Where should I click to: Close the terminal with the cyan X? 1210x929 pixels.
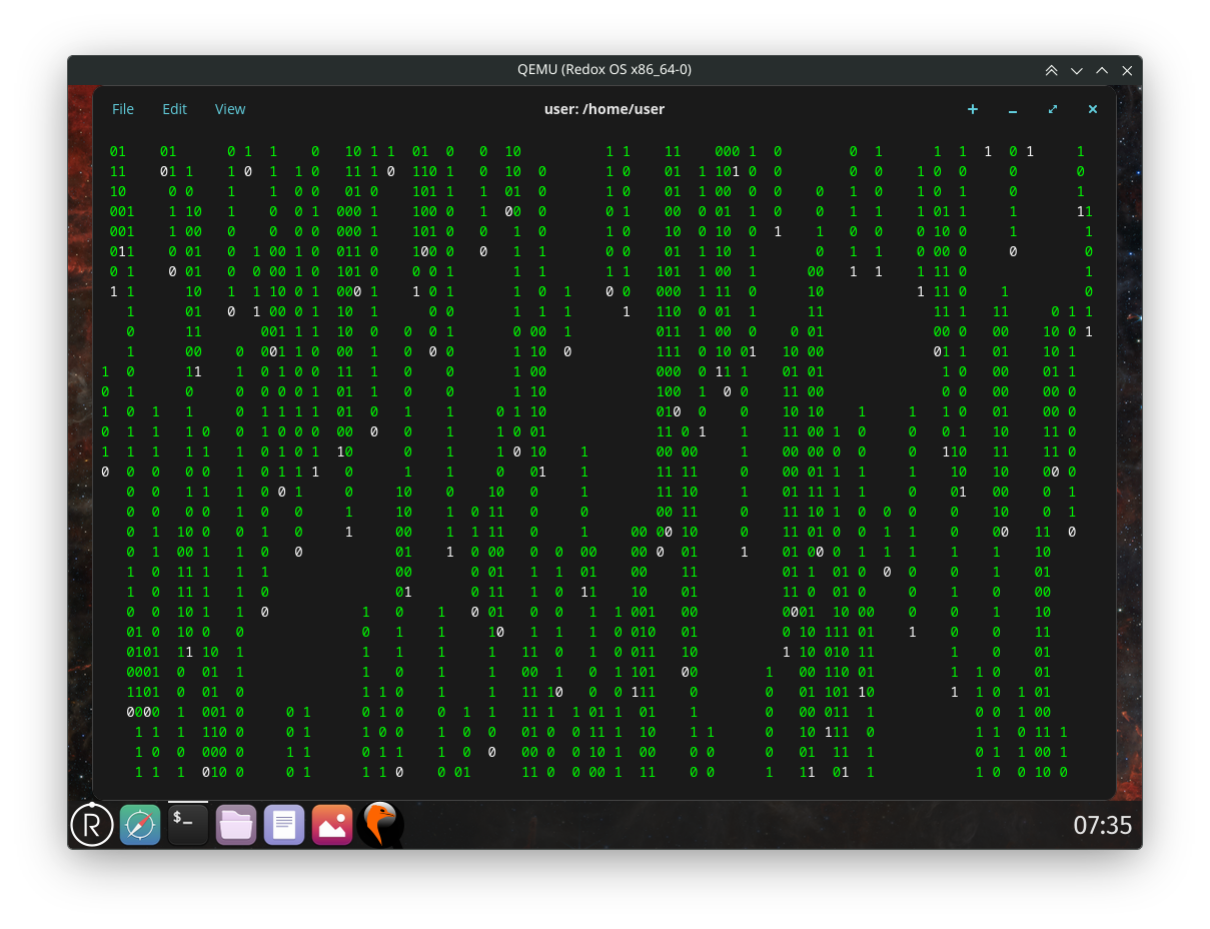click(1093, 109)
